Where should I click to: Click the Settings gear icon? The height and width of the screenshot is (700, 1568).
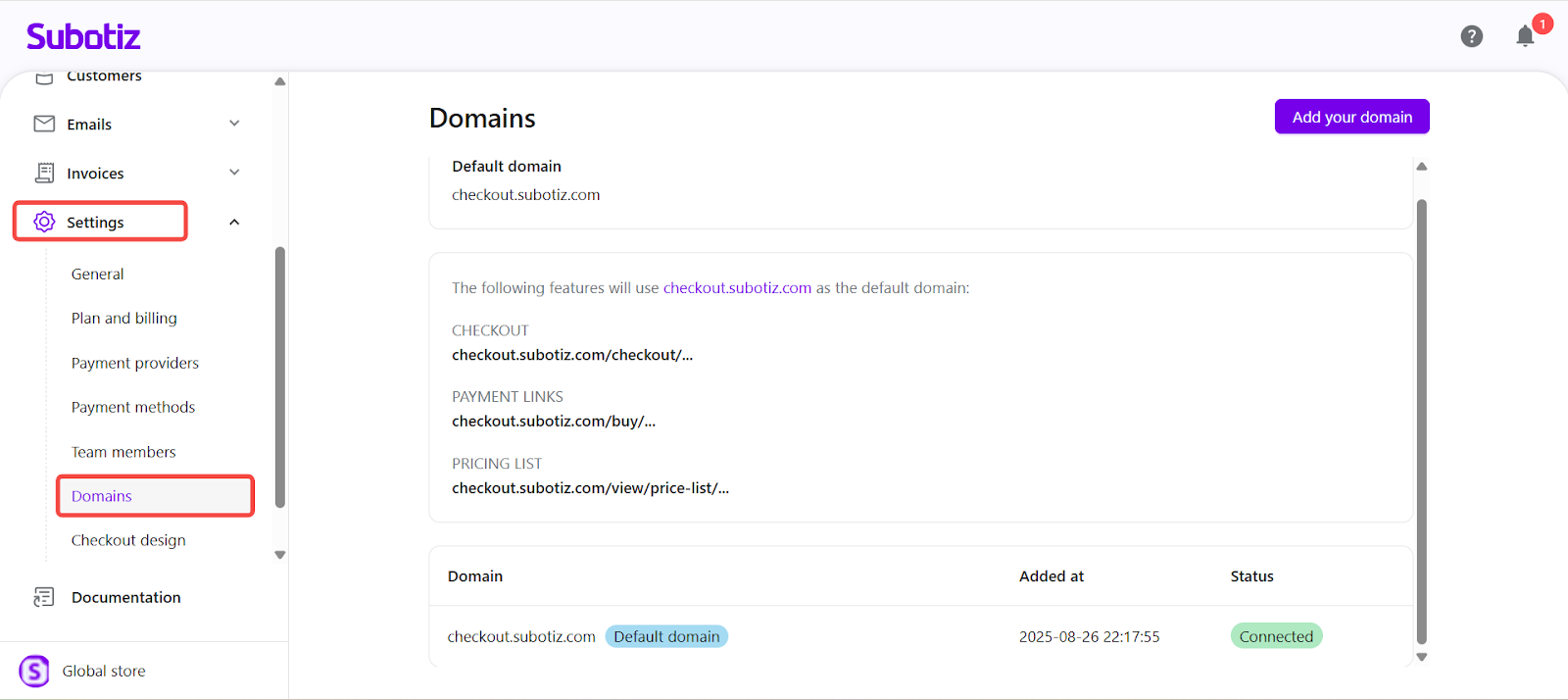[44, 222]
